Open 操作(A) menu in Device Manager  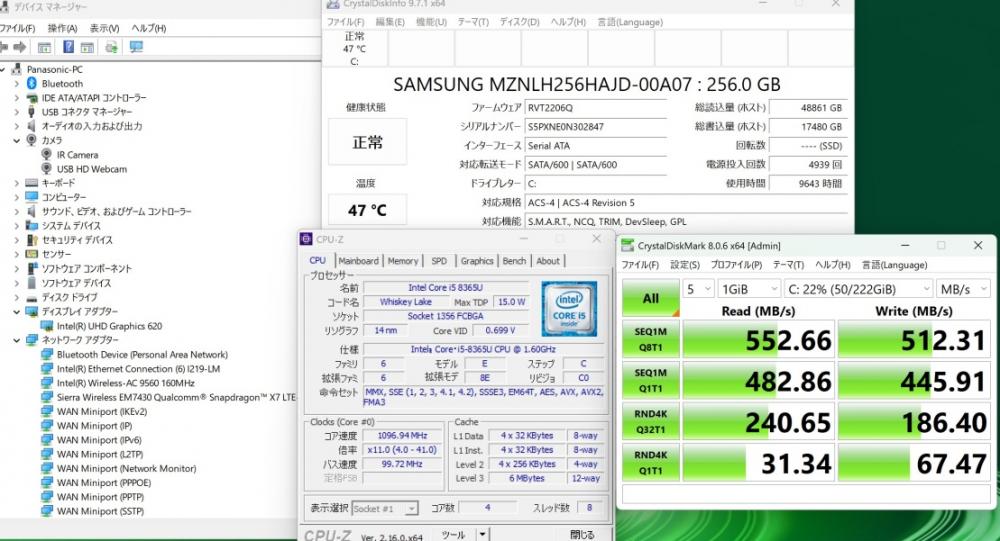62,28
